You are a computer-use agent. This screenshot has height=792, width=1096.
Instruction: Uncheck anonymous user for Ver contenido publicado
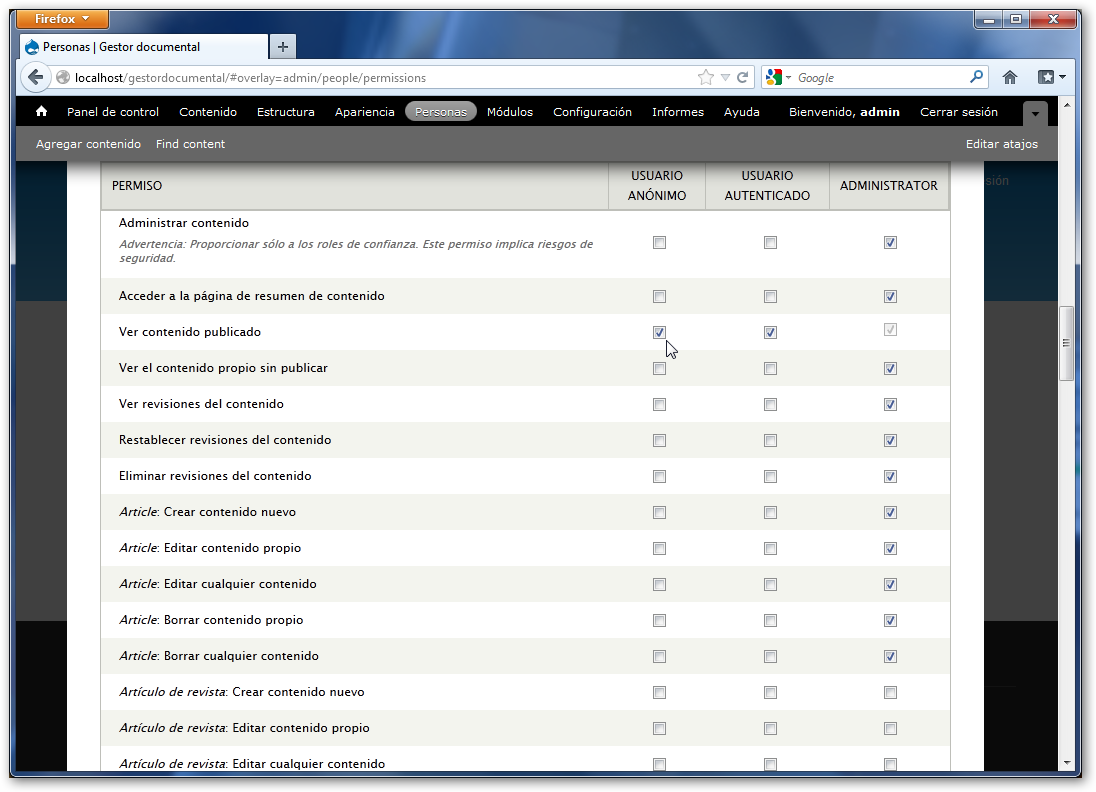pos(659,332)
